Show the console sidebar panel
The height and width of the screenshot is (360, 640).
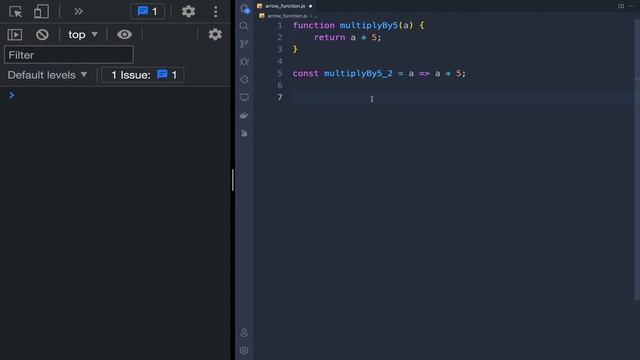pyautogui.click(x=15, y=35)
